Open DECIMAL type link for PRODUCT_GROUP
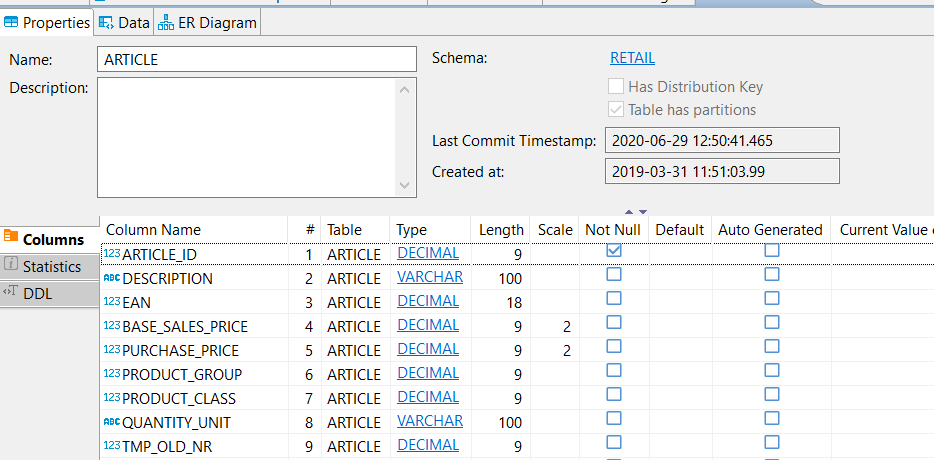 [428, 373]
